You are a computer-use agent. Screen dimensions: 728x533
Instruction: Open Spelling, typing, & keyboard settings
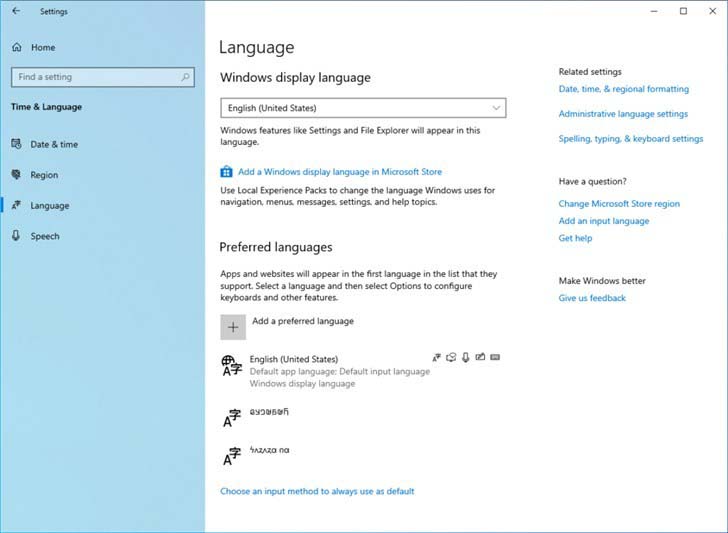click(631, 139)
